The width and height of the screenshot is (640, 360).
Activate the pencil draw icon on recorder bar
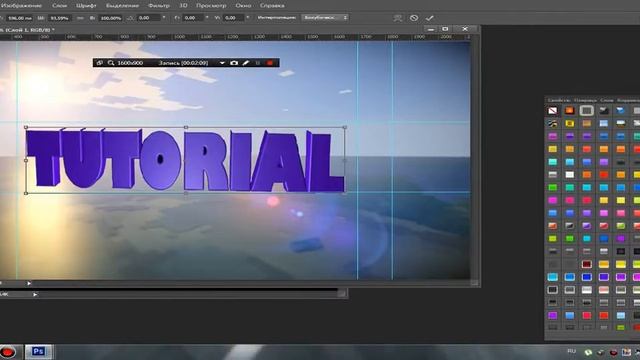pyautogui.click(x=246, y=63)
